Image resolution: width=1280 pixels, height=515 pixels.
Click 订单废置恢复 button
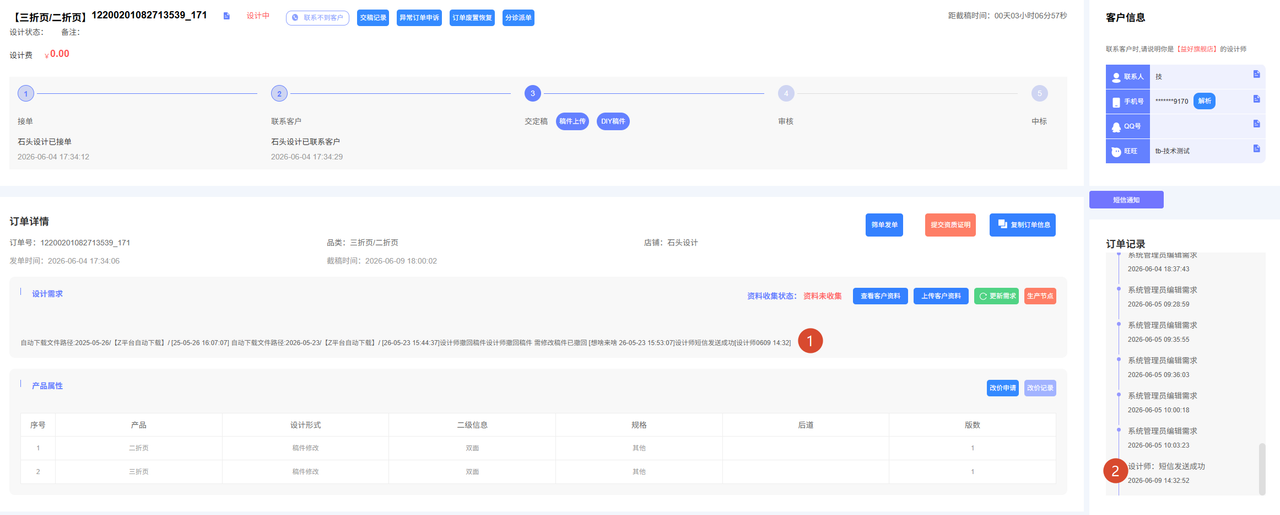[472, 17]
